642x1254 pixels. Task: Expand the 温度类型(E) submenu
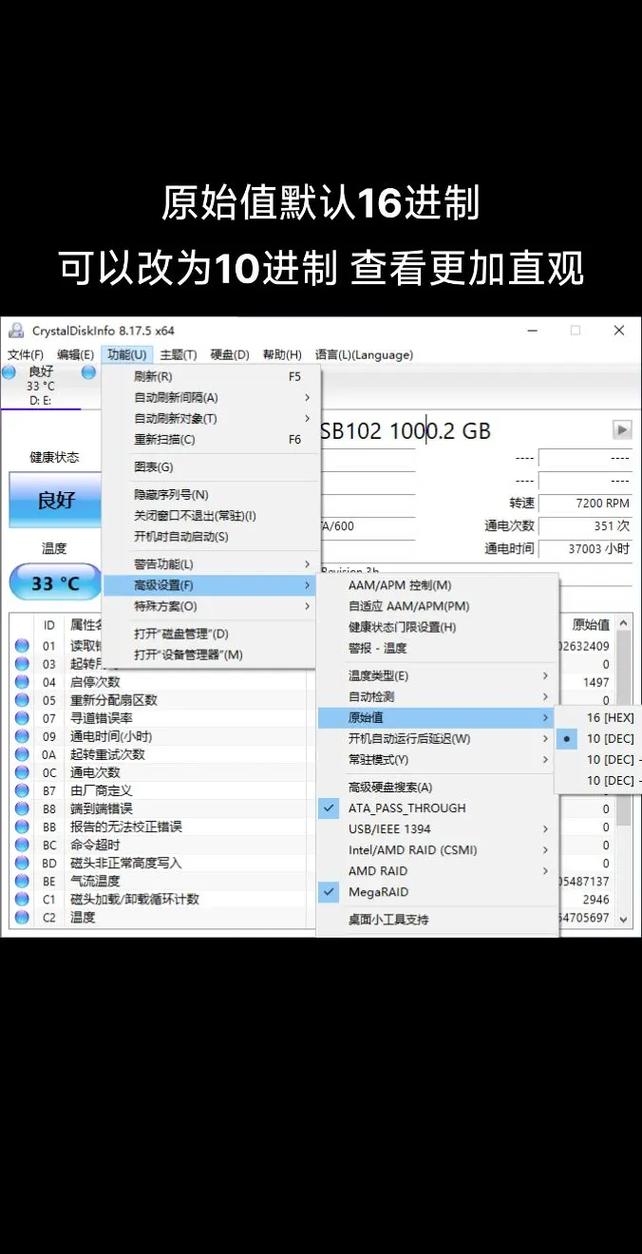click(x=437, y=676)
